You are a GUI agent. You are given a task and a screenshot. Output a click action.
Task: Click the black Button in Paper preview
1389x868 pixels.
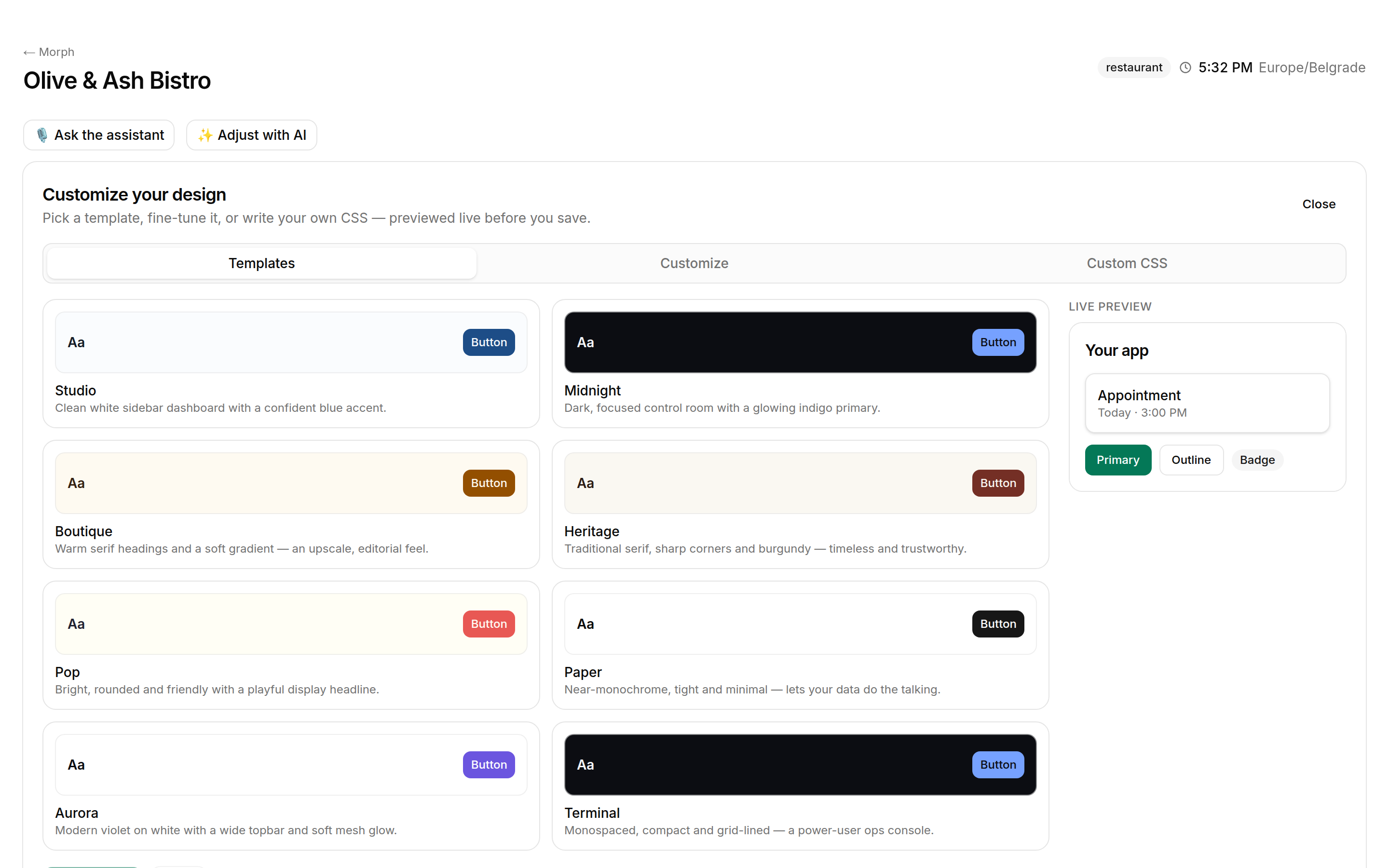998,624
